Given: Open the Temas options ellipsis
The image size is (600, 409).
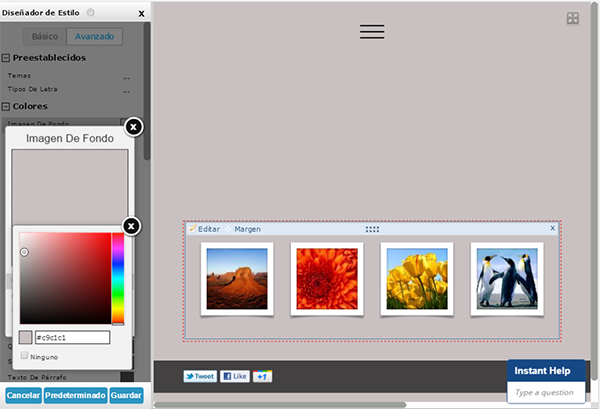Looking at the screenshot, I should pos(126,76).
